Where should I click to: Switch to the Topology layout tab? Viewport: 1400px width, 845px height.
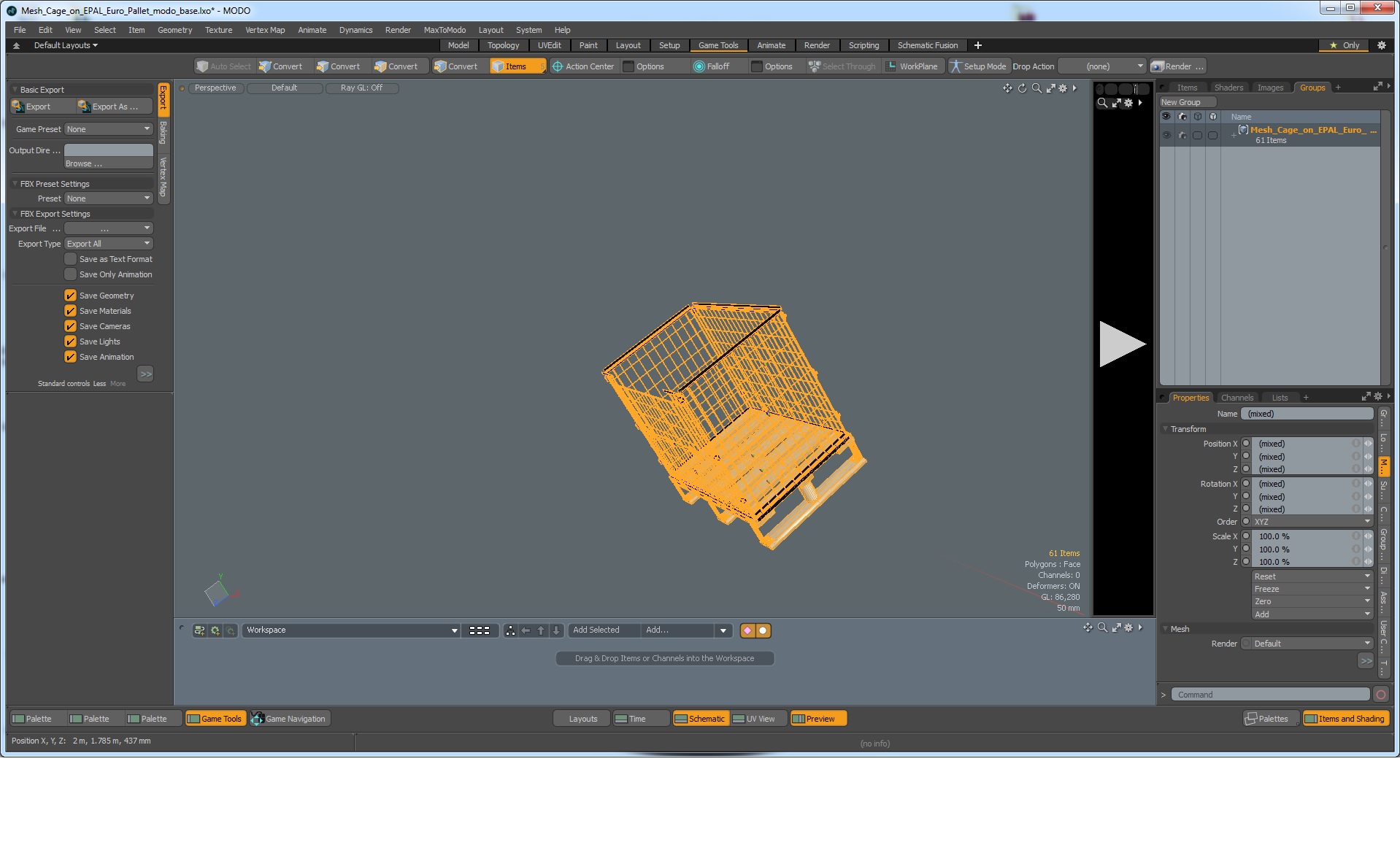pyautogui.click(x=503, y=45)
